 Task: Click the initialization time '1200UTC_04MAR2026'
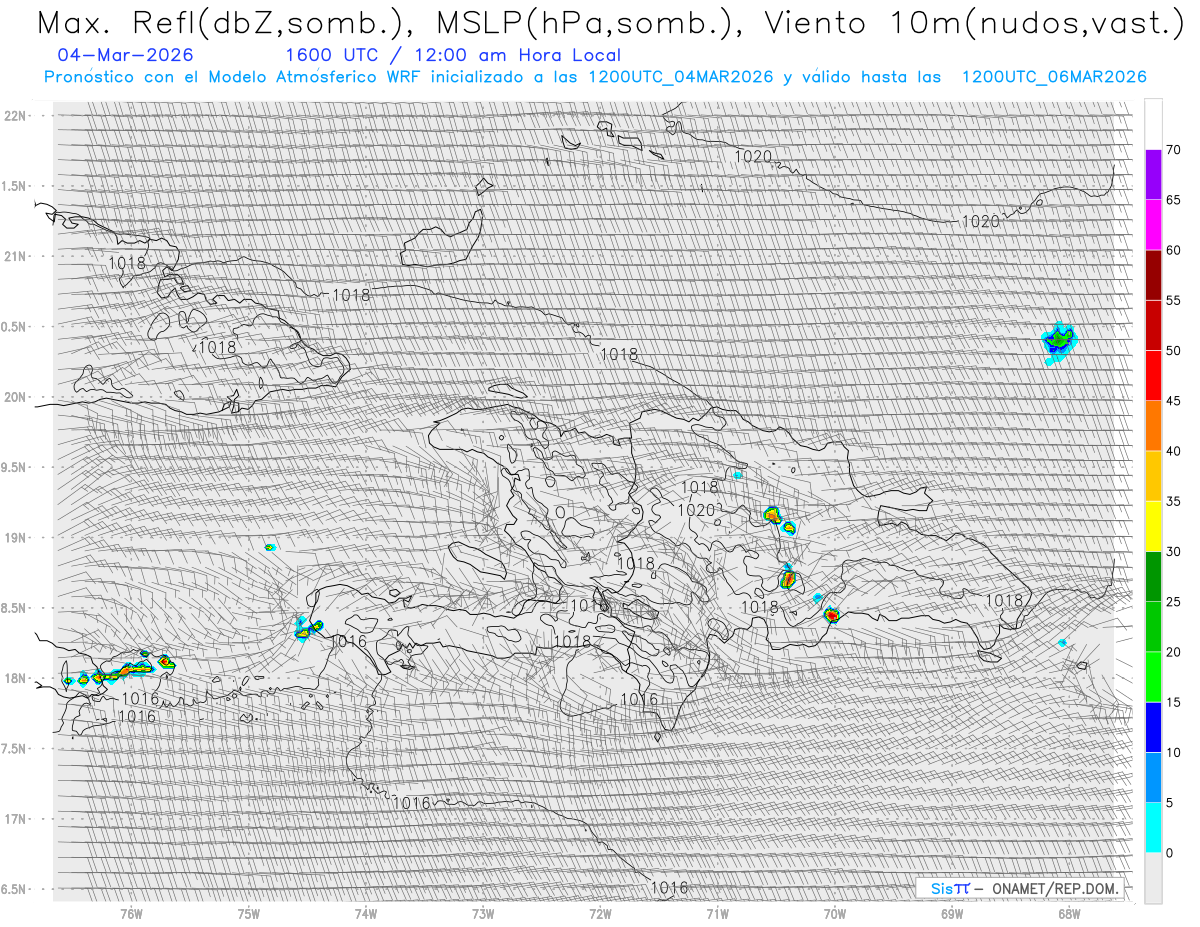(x=681, y=77)
